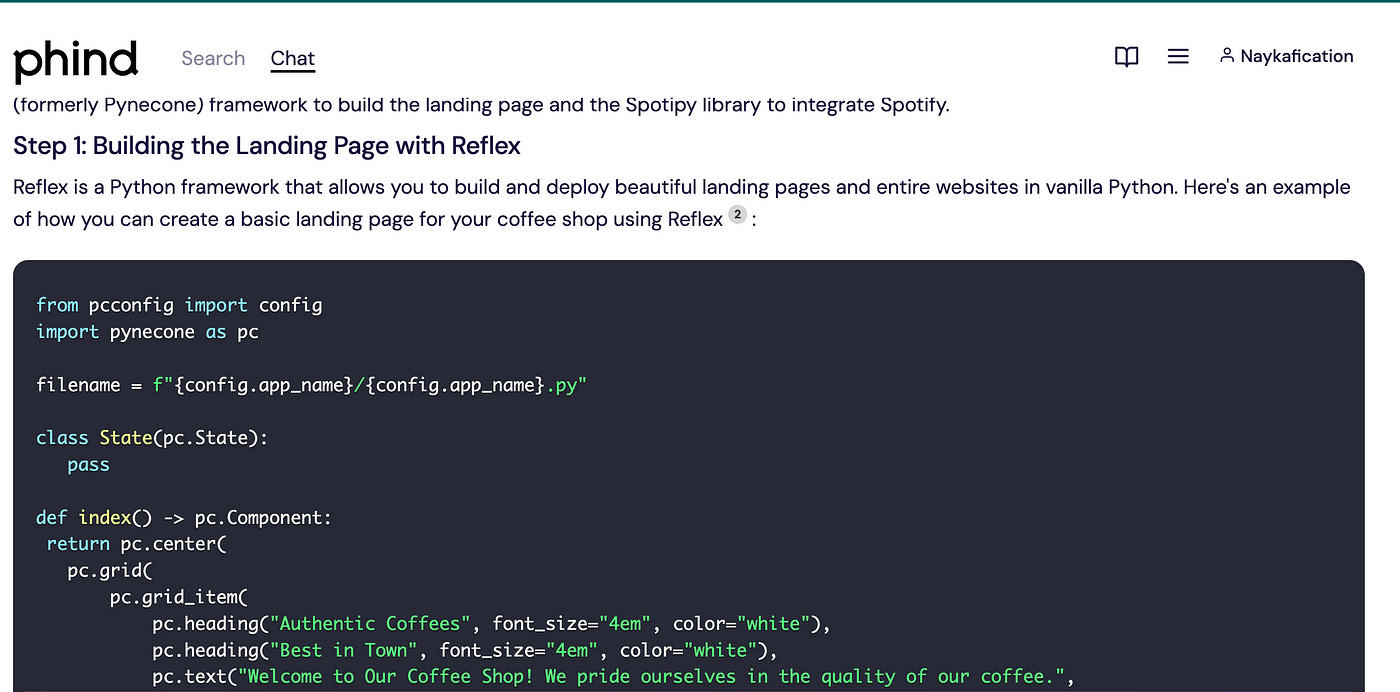Open citation reference 2 badge
1400x692 pixels.
click(737, 215)
